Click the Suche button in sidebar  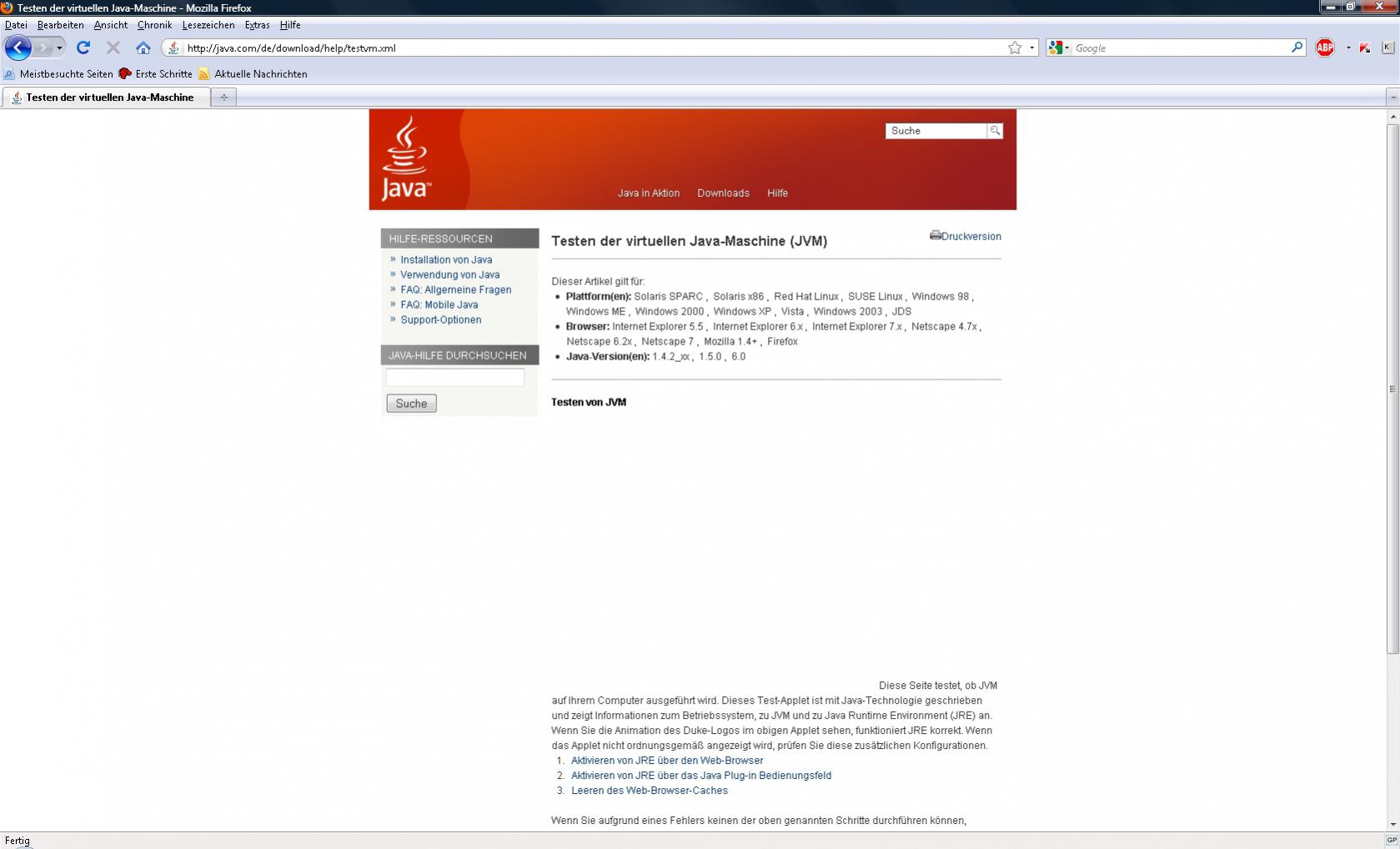pyautogui.click(x=411, y=404)
